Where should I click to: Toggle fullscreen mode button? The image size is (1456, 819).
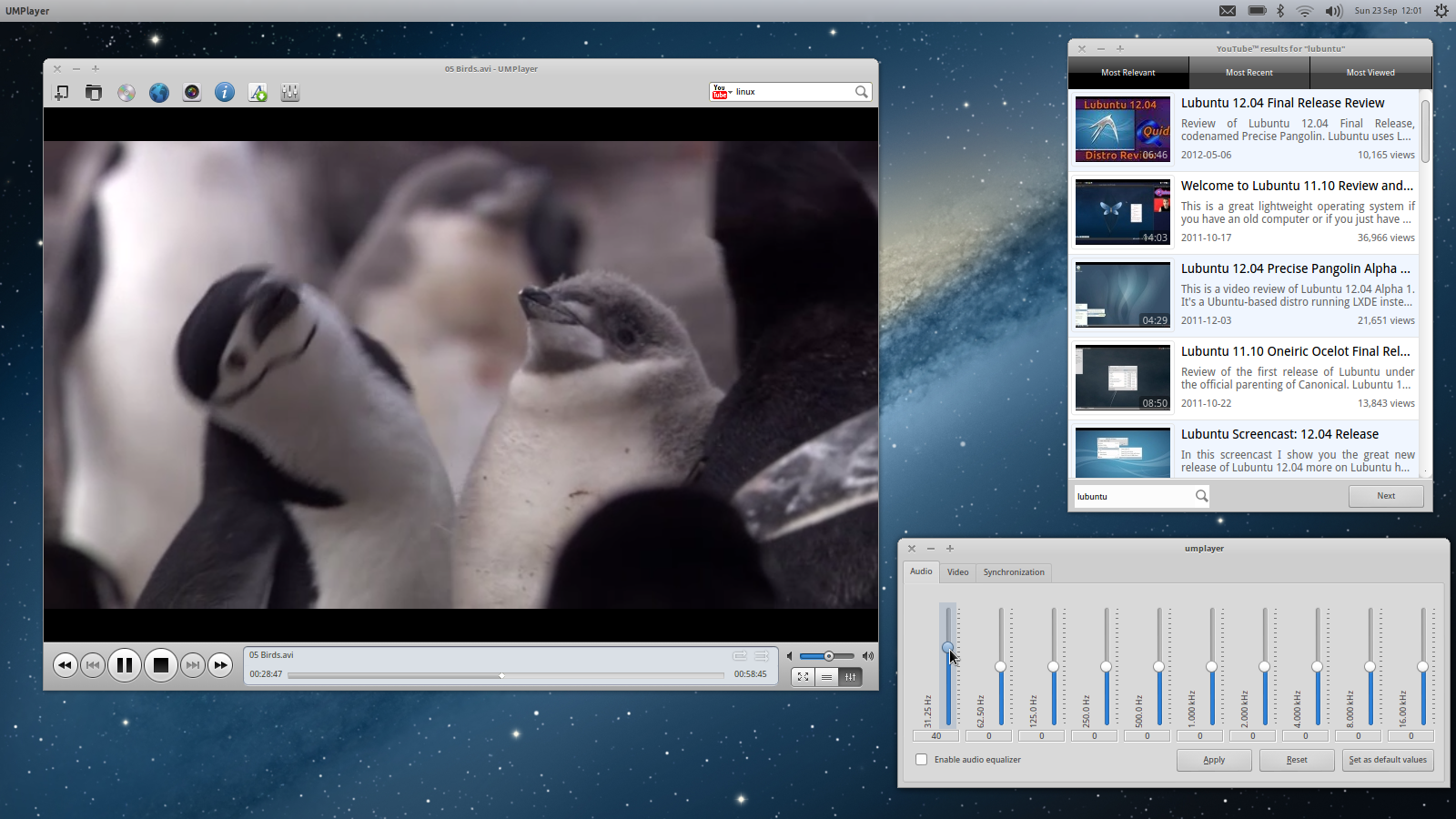pos(803,676)
